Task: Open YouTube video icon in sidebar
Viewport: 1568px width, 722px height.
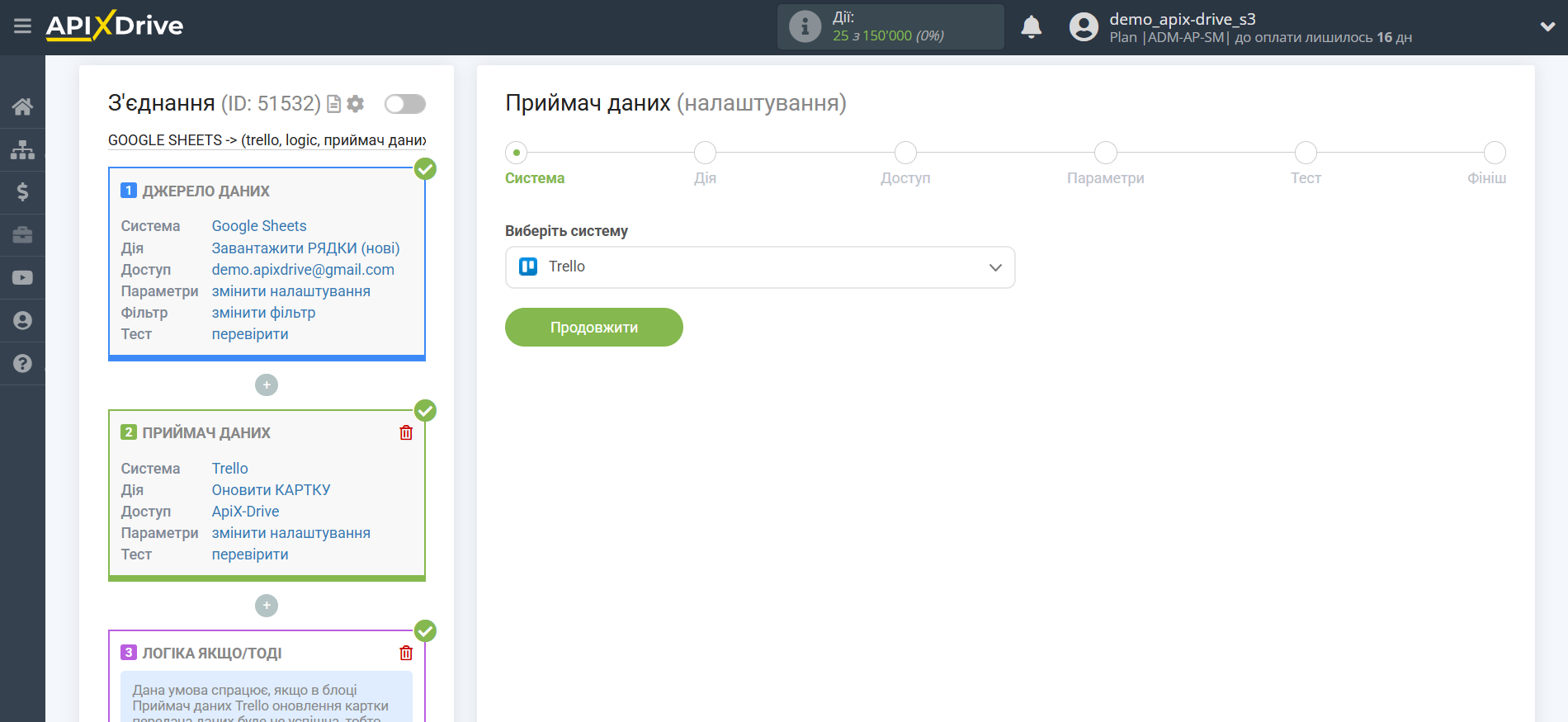Action: point(22,278)
